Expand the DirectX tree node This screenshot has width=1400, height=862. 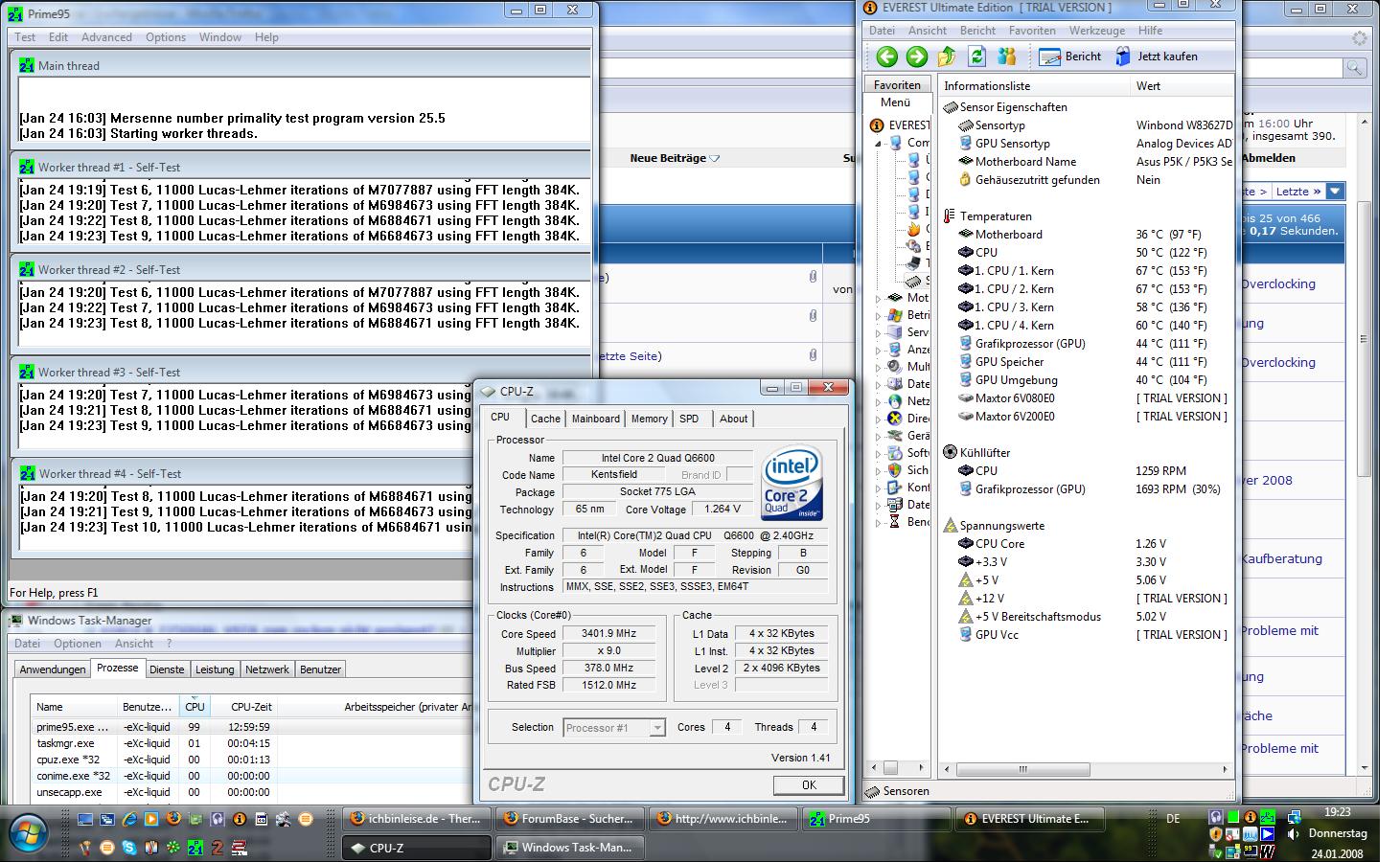[878, 420]
